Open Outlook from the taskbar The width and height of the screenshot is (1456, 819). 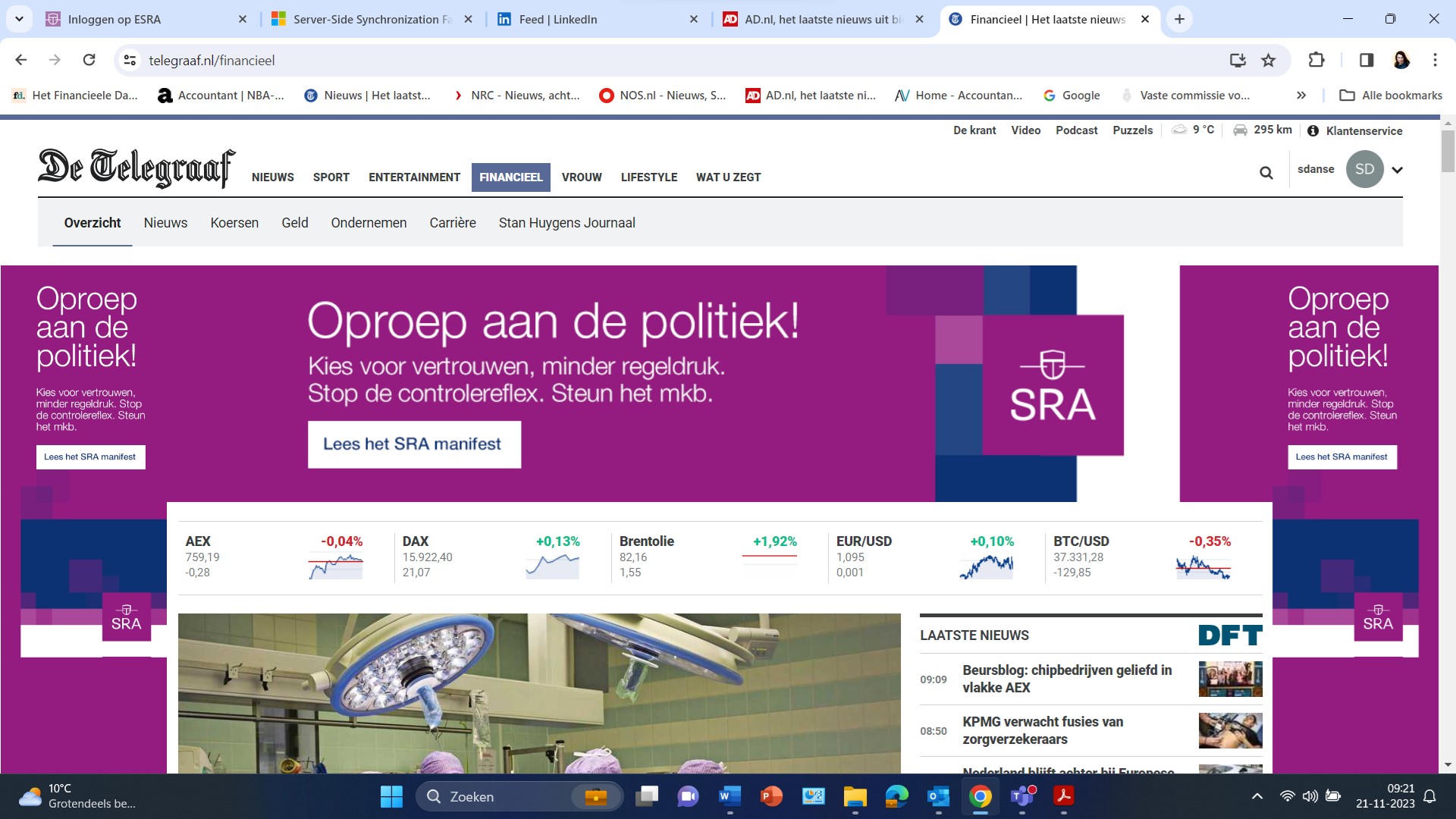[x=939, y=796]
